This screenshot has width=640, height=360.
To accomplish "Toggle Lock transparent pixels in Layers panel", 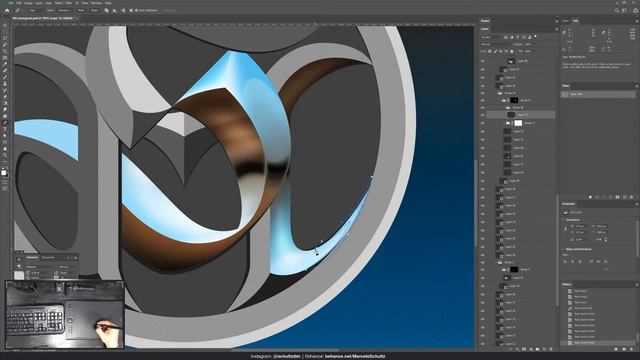I will [491, 51].
